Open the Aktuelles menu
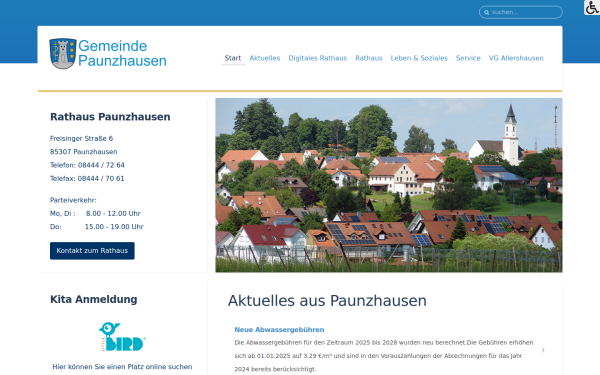Image resolution: width=600 pixels, height=375 pixels. click(x=264, y=58)
